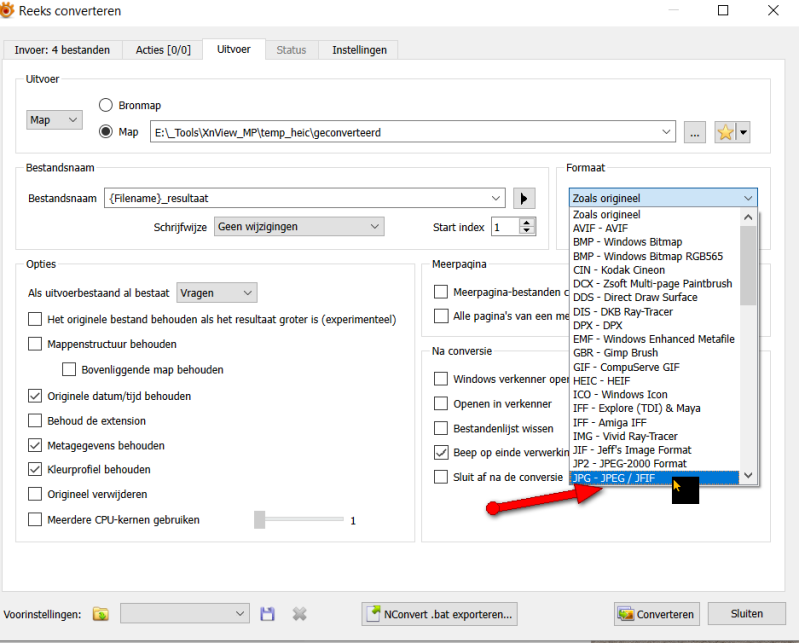Enable the Mappenstructuur behouden checkbox

click(36, 344)
